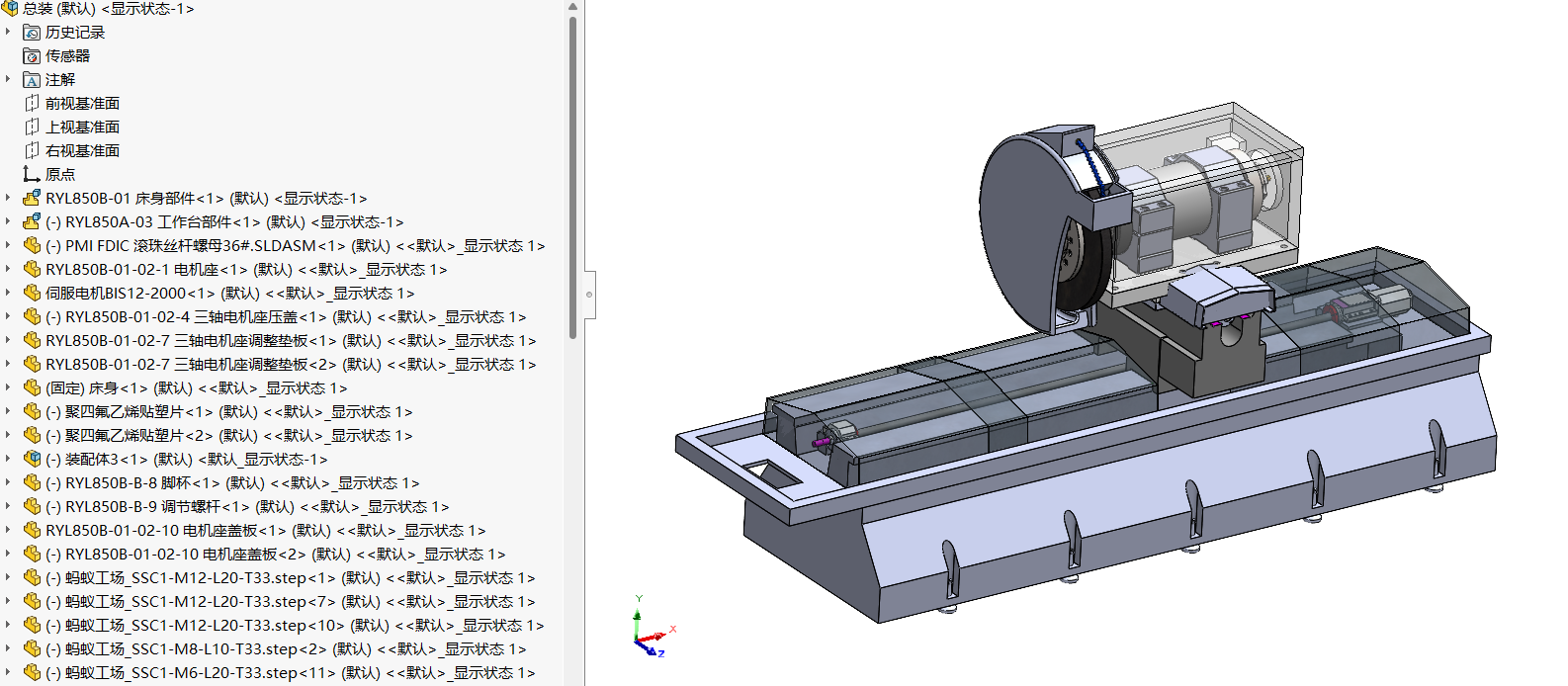The height and width of the screenshot is (686, 1568).
Task: Select RYL850B-01-02-4 三轴电机座压盖<1> text
Action: click(197, 317)
